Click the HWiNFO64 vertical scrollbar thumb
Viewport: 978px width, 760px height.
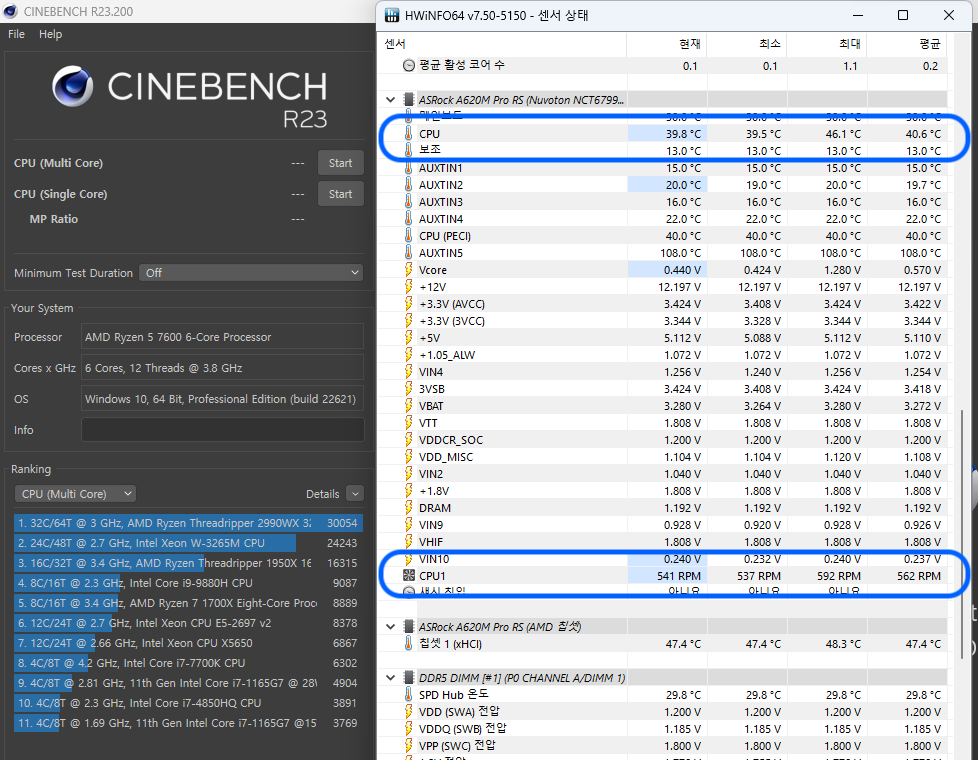[961, 533]
